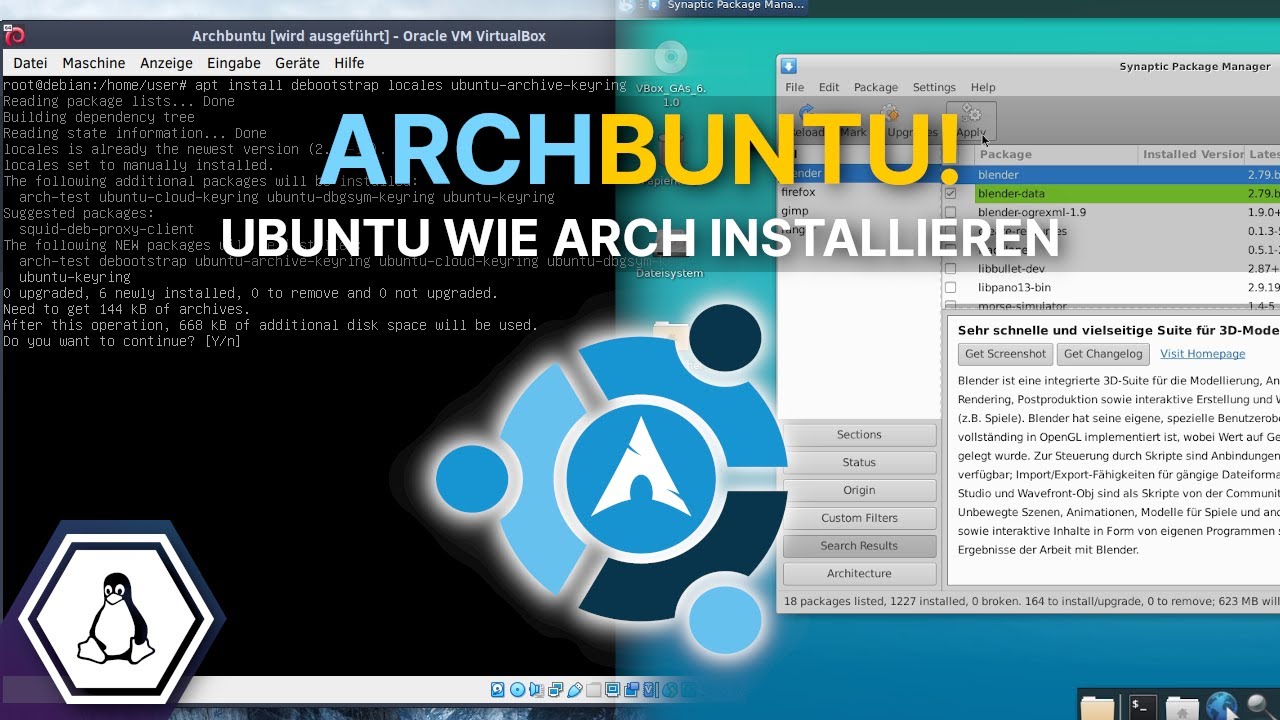Uncheck the blender-data package checkbox
This screenshot has width=1280, height=720.
tap(950, 193)
